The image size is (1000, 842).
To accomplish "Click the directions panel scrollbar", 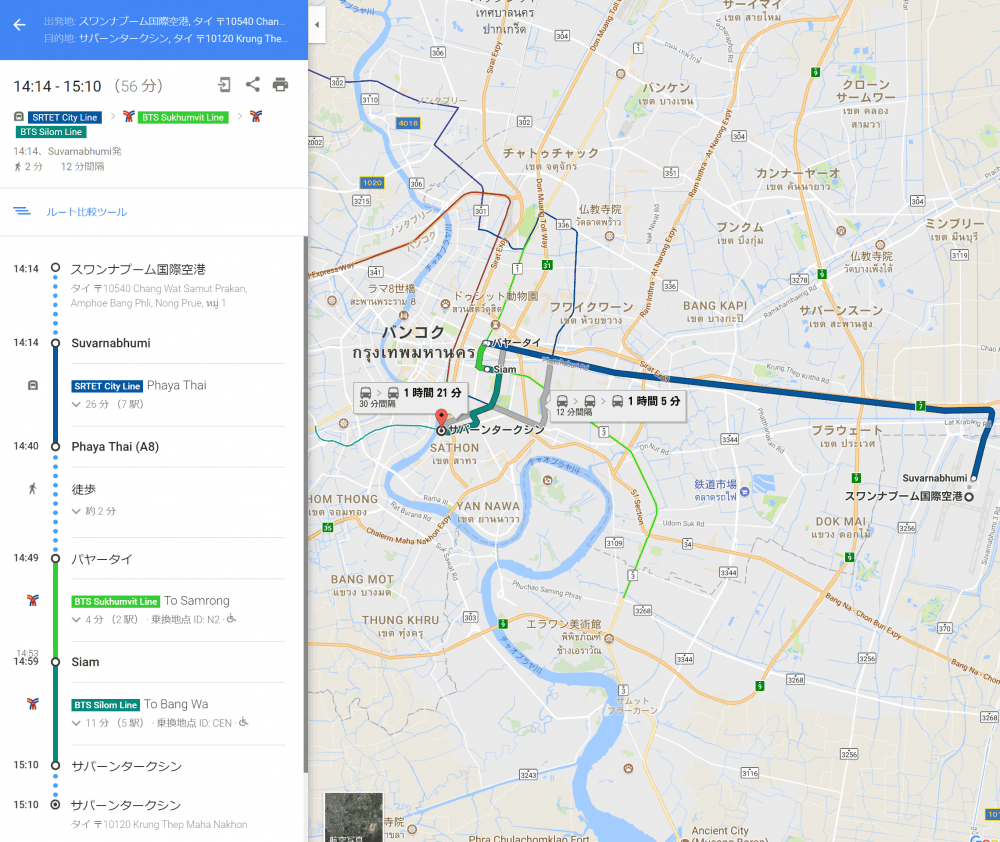I will pyautogui.click(x=305, y=504).
